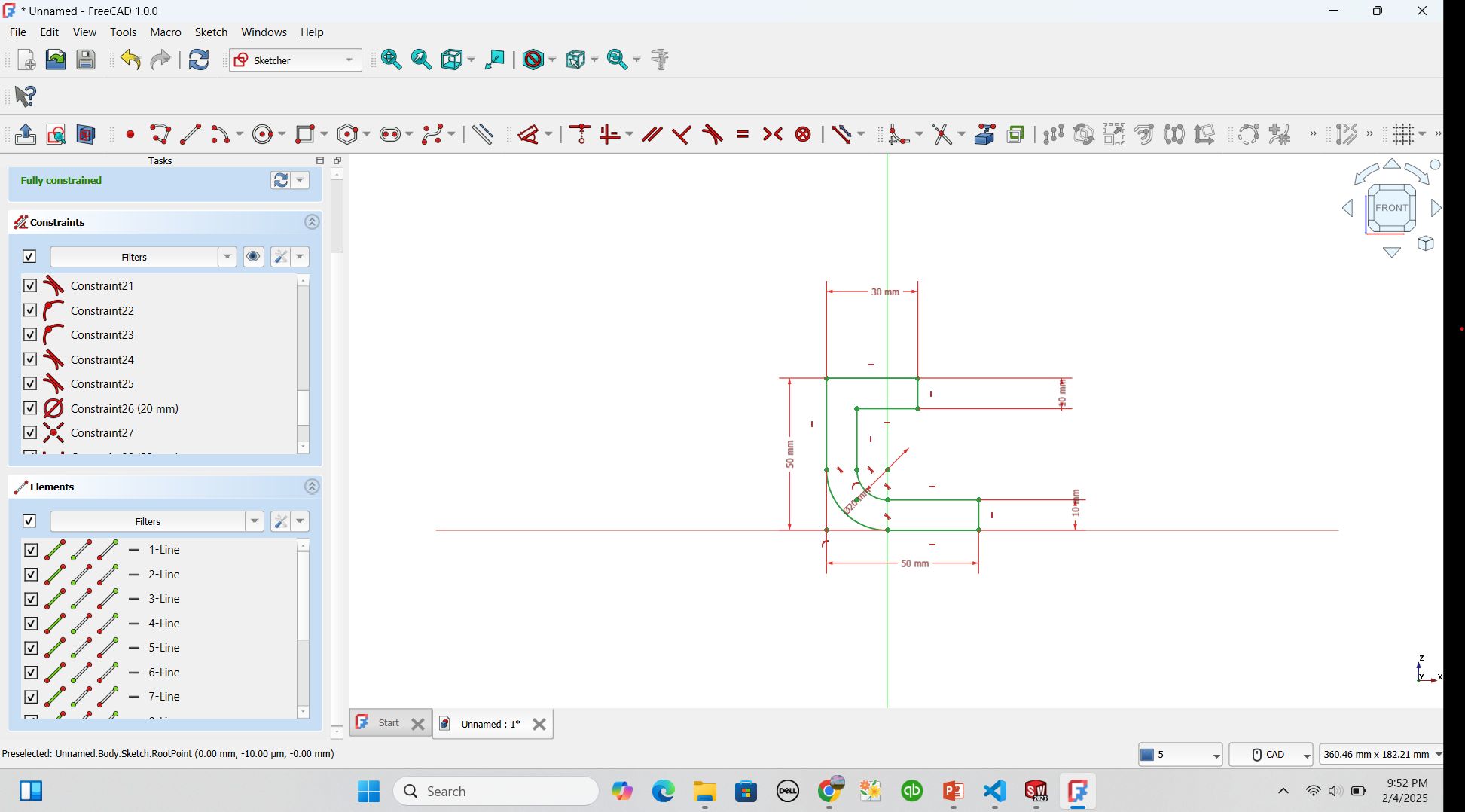Screen dimensions: 1465x812
Task: Collapse the Constraints panel
Action: pos(312,222)
